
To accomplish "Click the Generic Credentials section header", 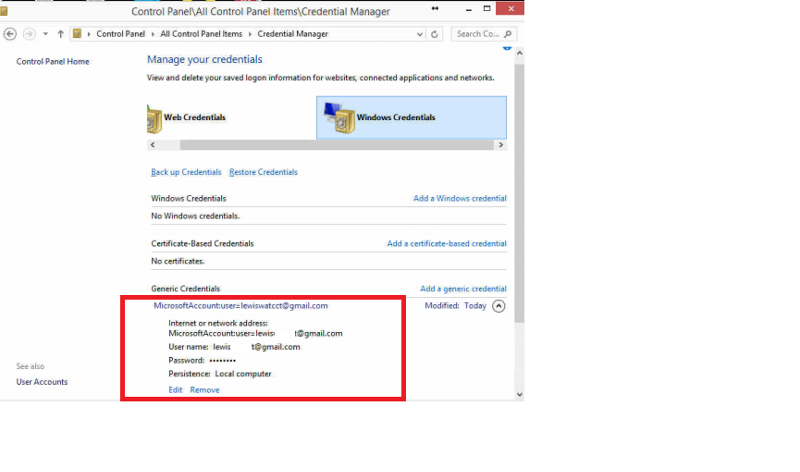I will [186, 289].
